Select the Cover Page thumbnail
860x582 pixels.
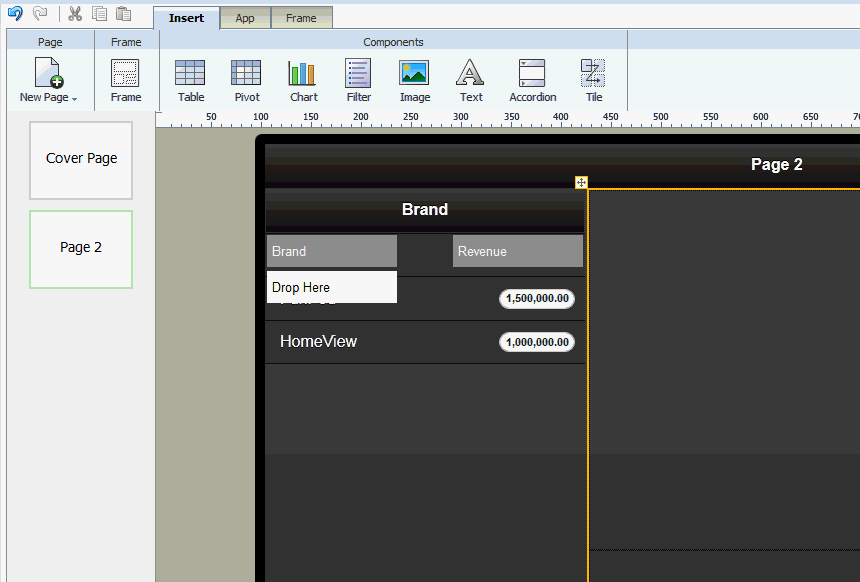click(x=81, y=160)
